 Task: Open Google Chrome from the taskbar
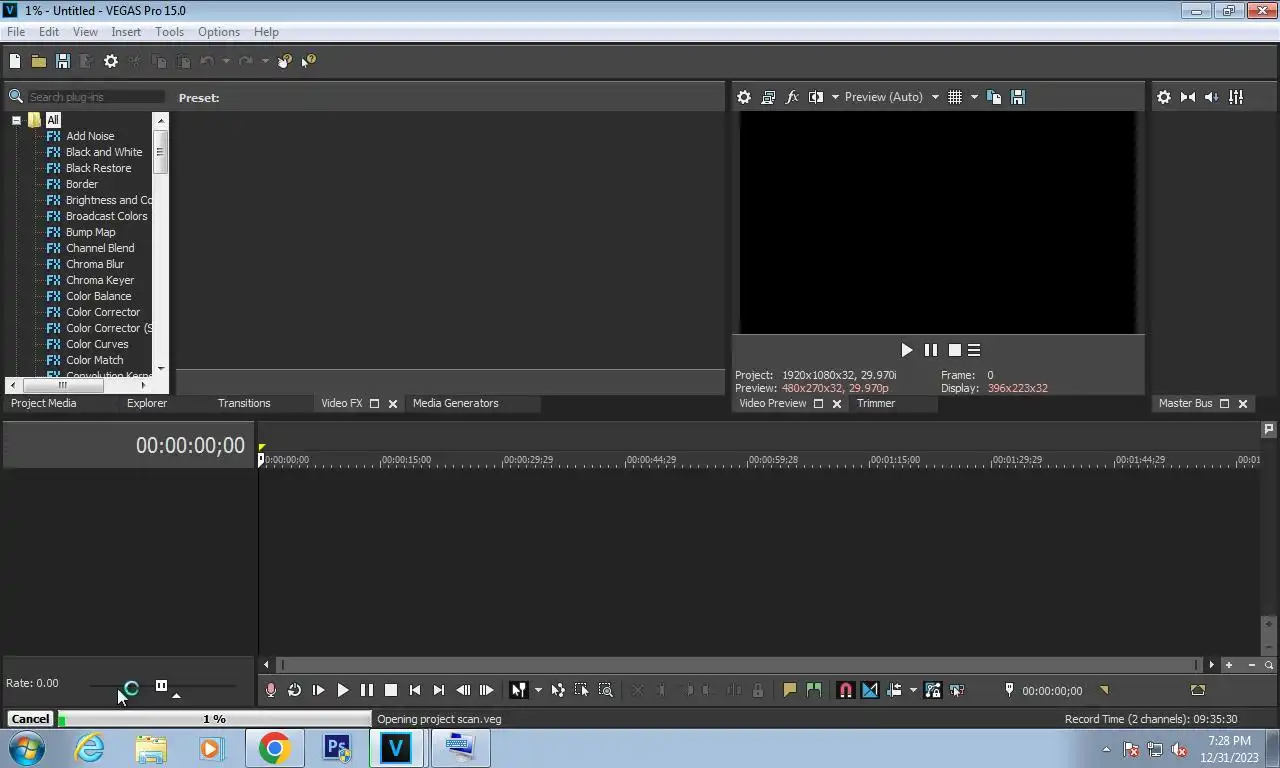274,748
